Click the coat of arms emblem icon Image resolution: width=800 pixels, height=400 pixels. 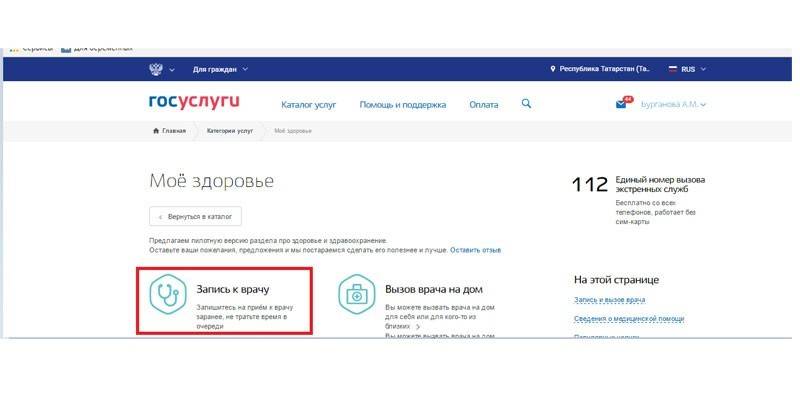point(156,69)
